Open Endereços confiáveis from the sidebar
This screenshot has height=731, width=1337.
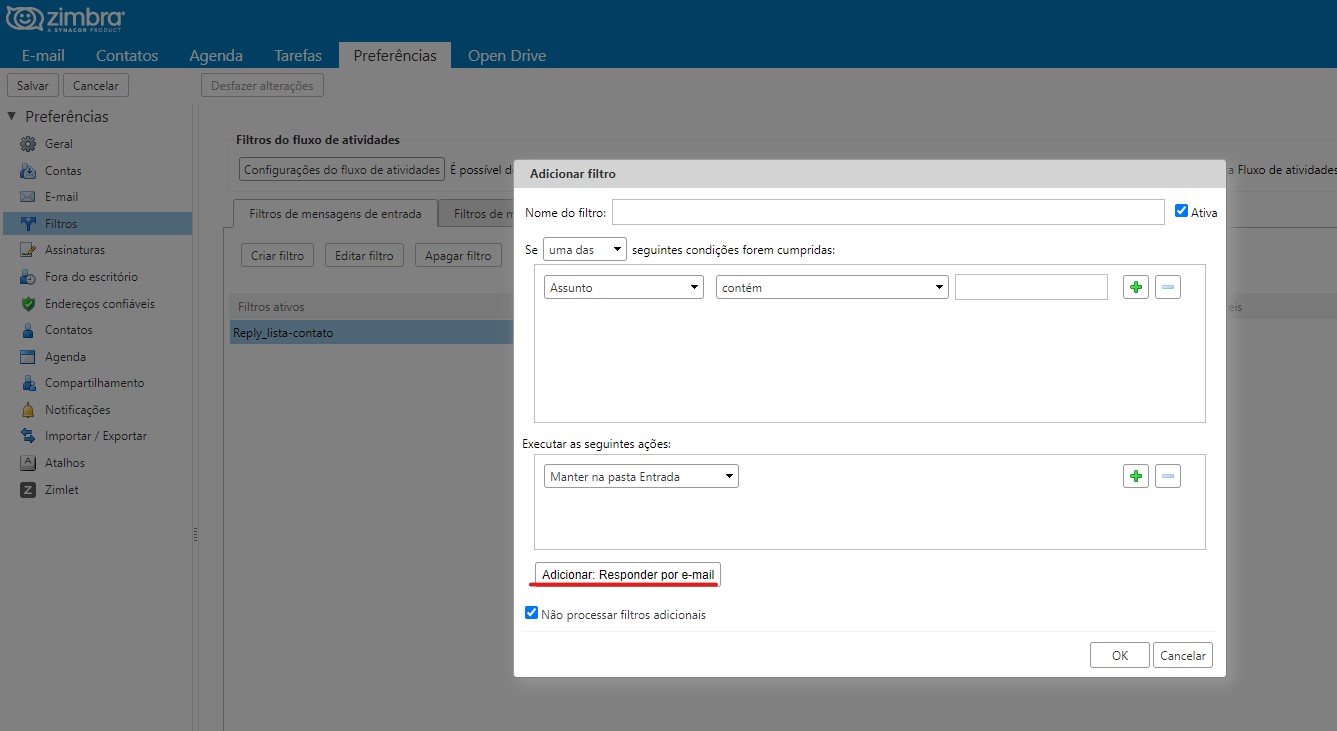(99, 304)
